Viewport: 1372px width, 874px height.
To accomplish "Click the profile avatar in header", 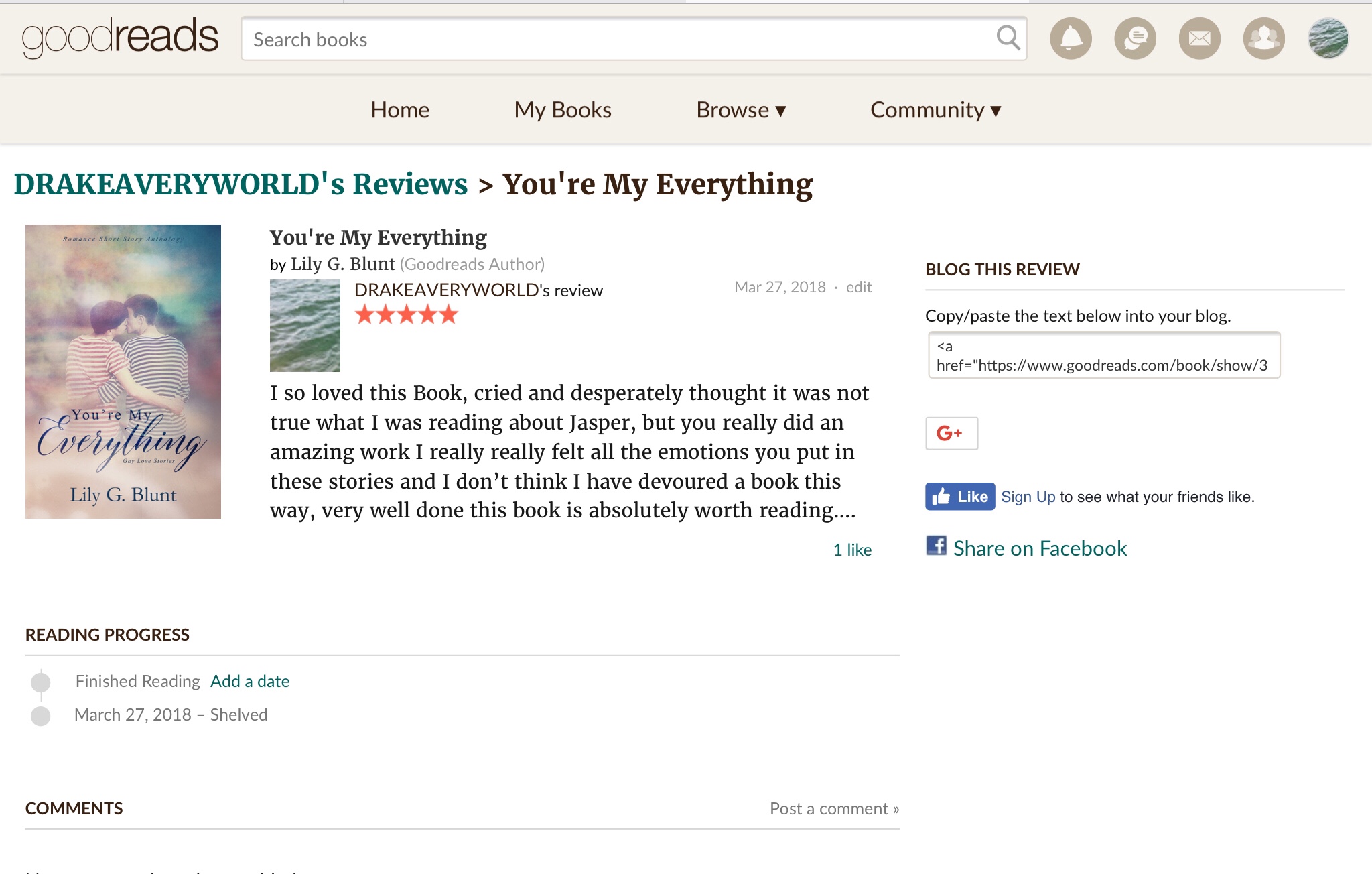I will pyautogui.click(x=1328, y=39).
